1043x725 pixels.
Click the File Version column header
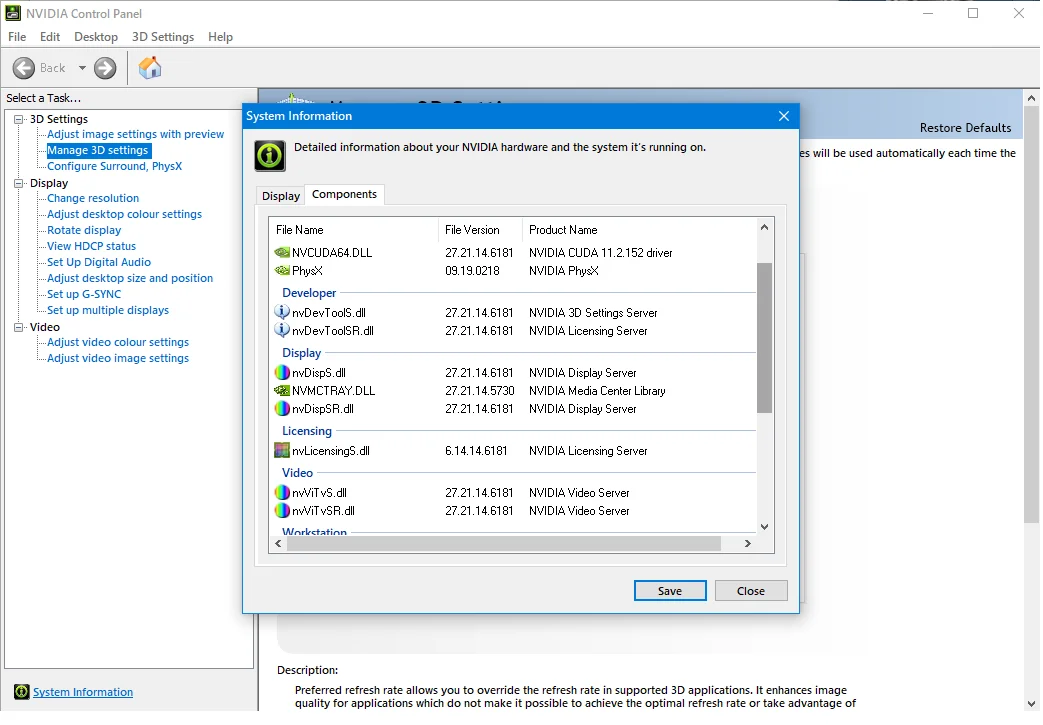[x=480, y=229]
